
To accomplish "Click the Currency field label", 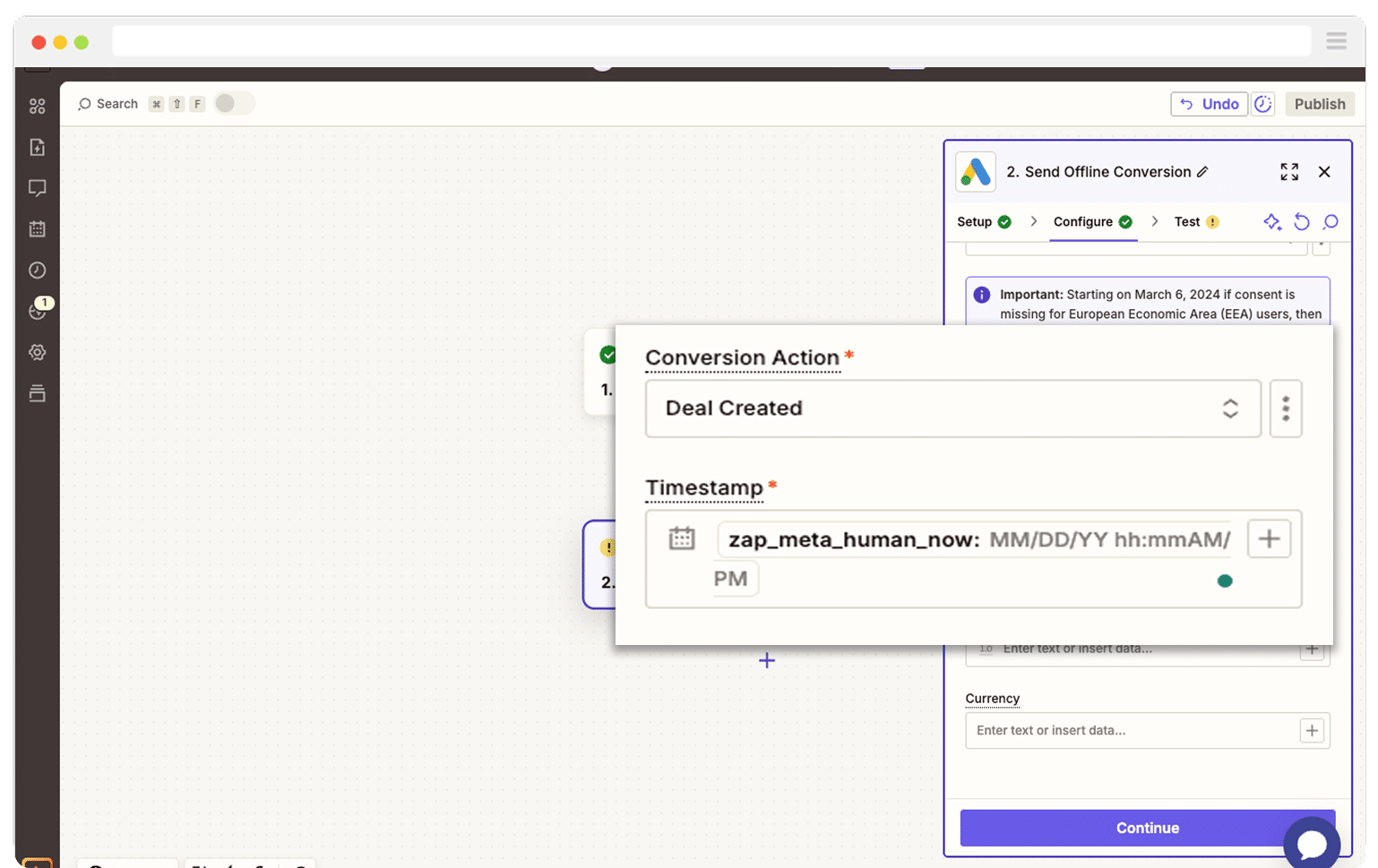I will click(992, 699).
